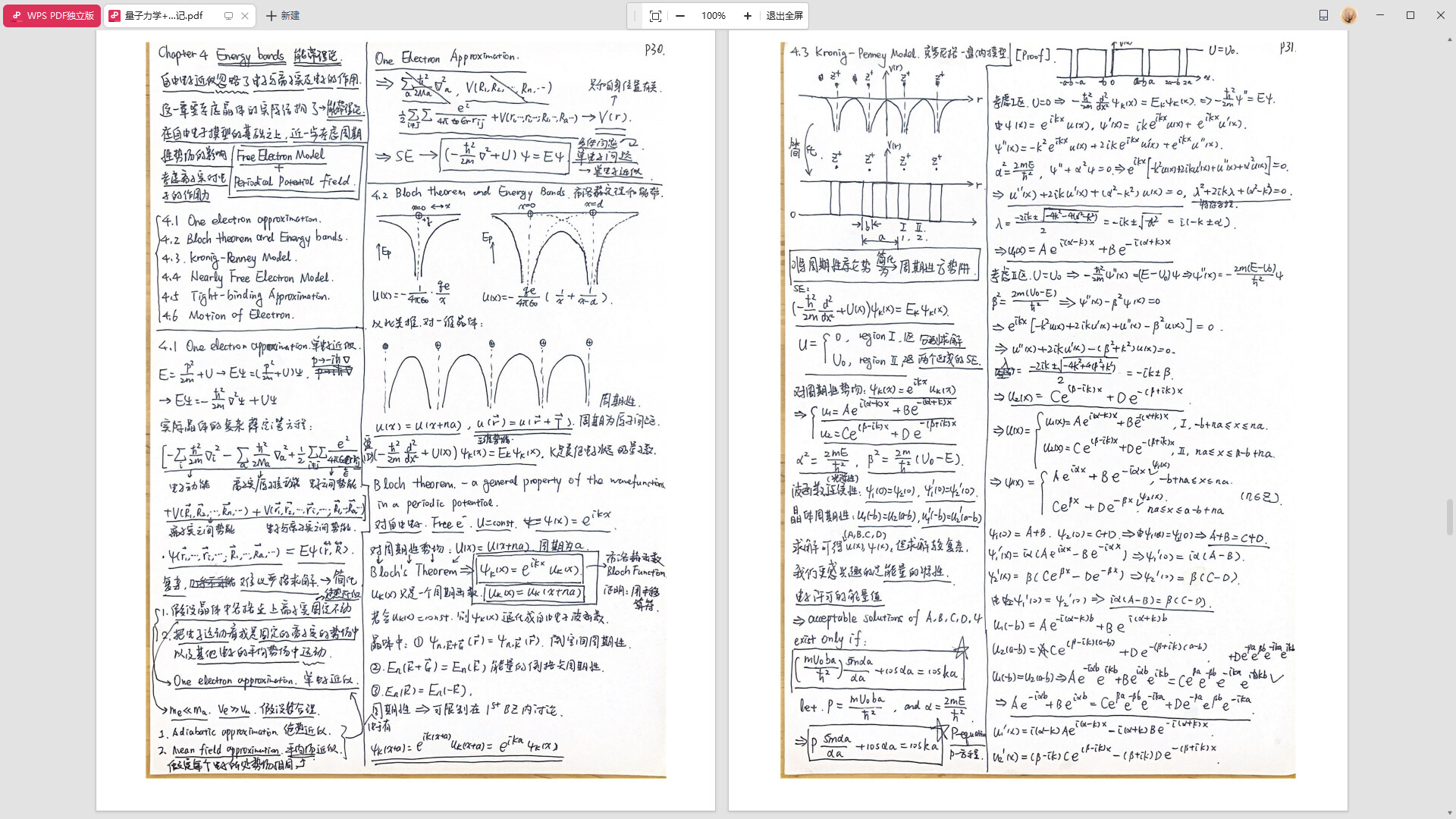This screenshot has width=1456, height=819.
Task: Close the WPS PDF application window
Action: 1441,15
